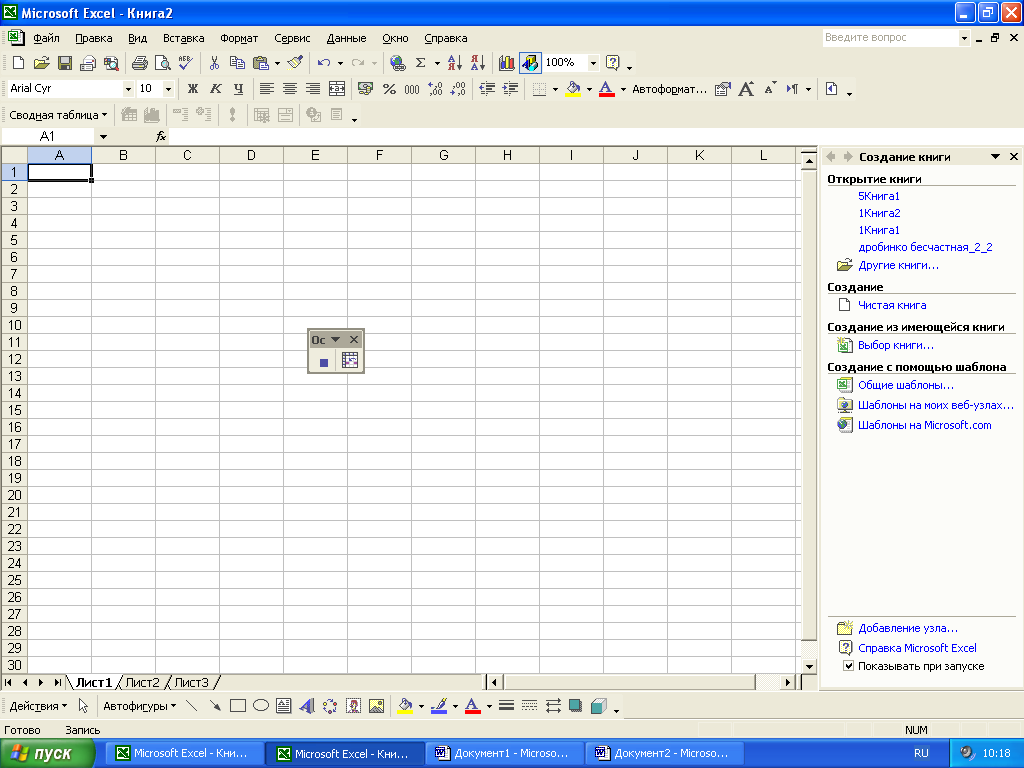Image resolution: width=1024 pixels, height=768 pixels.
Task: Copy selection icon in toolbar
Action: [x=237, y=63]
